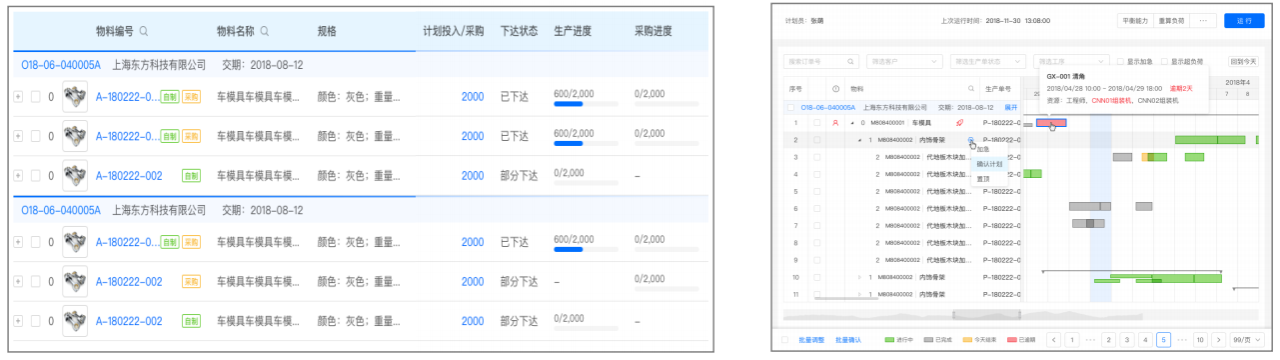1280x360 pixels.
Task: Open 筛选工序 dropdown
Action: pos(1071,61)
